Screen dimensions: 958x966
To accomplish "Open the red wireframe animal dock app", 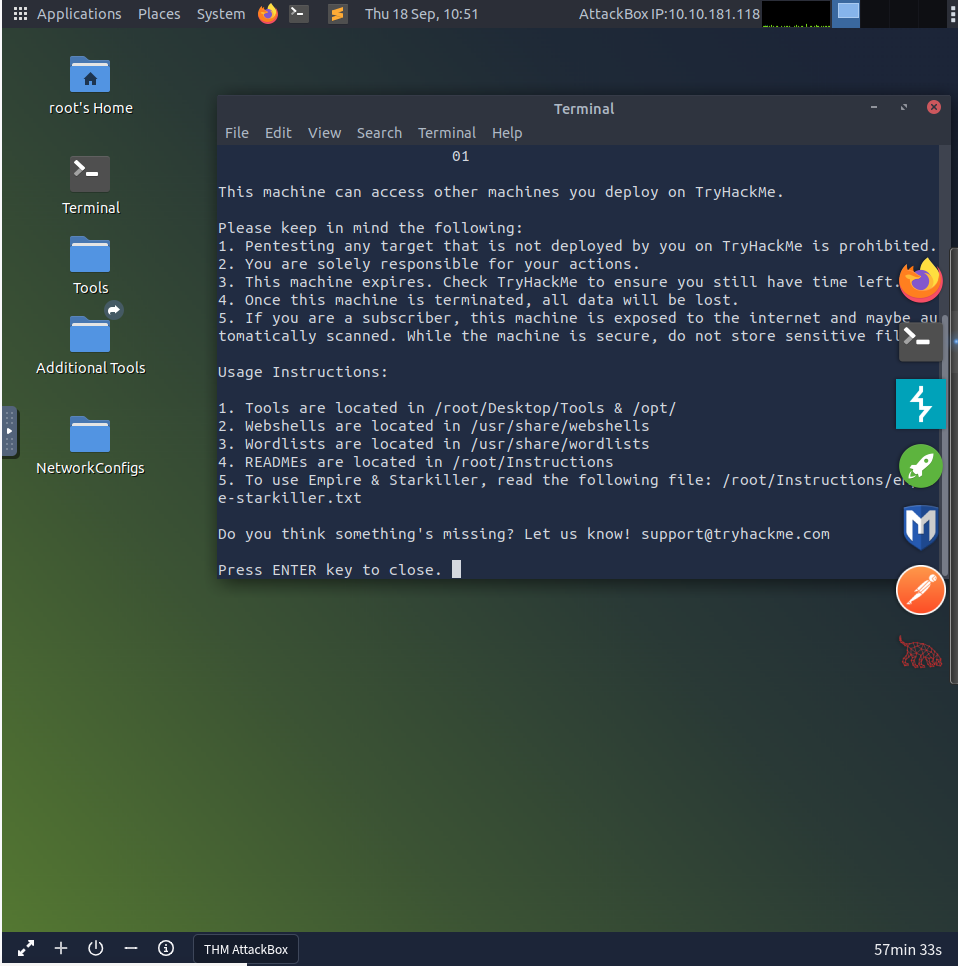I will (920, 652).
